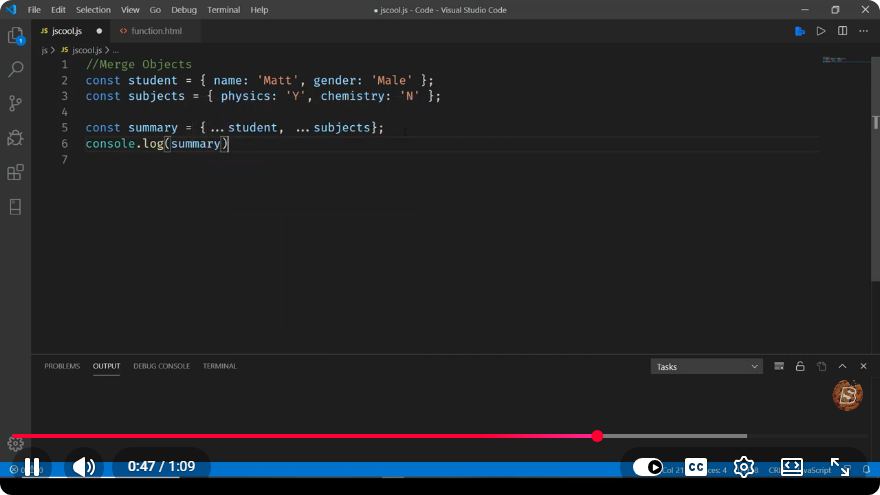Switch to the TERMINAL panel tab
The width and height of the screenshot is (880, 495).
(219, 366)
